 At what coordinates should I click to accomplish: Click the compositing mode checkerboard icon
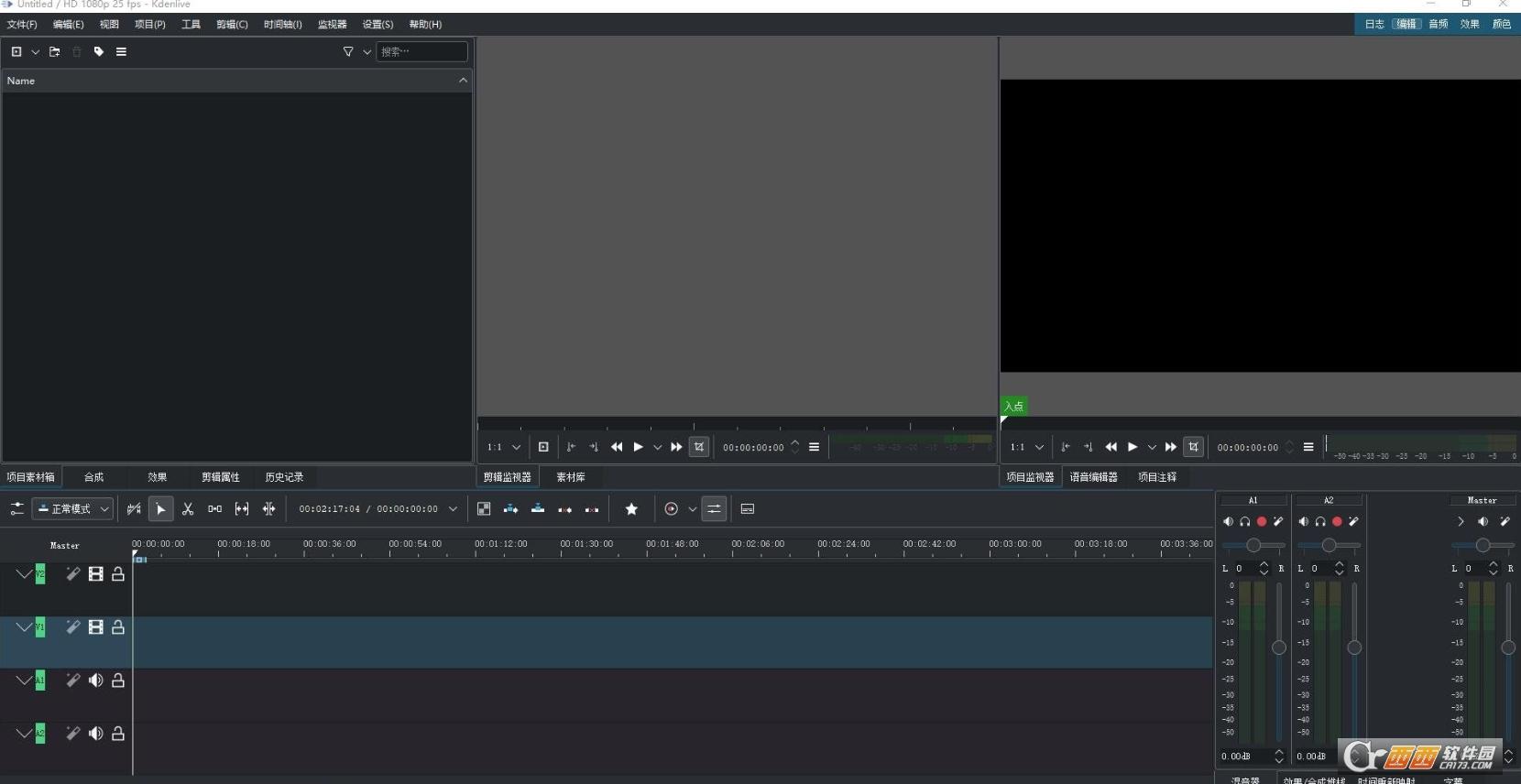tap(484, 509)
